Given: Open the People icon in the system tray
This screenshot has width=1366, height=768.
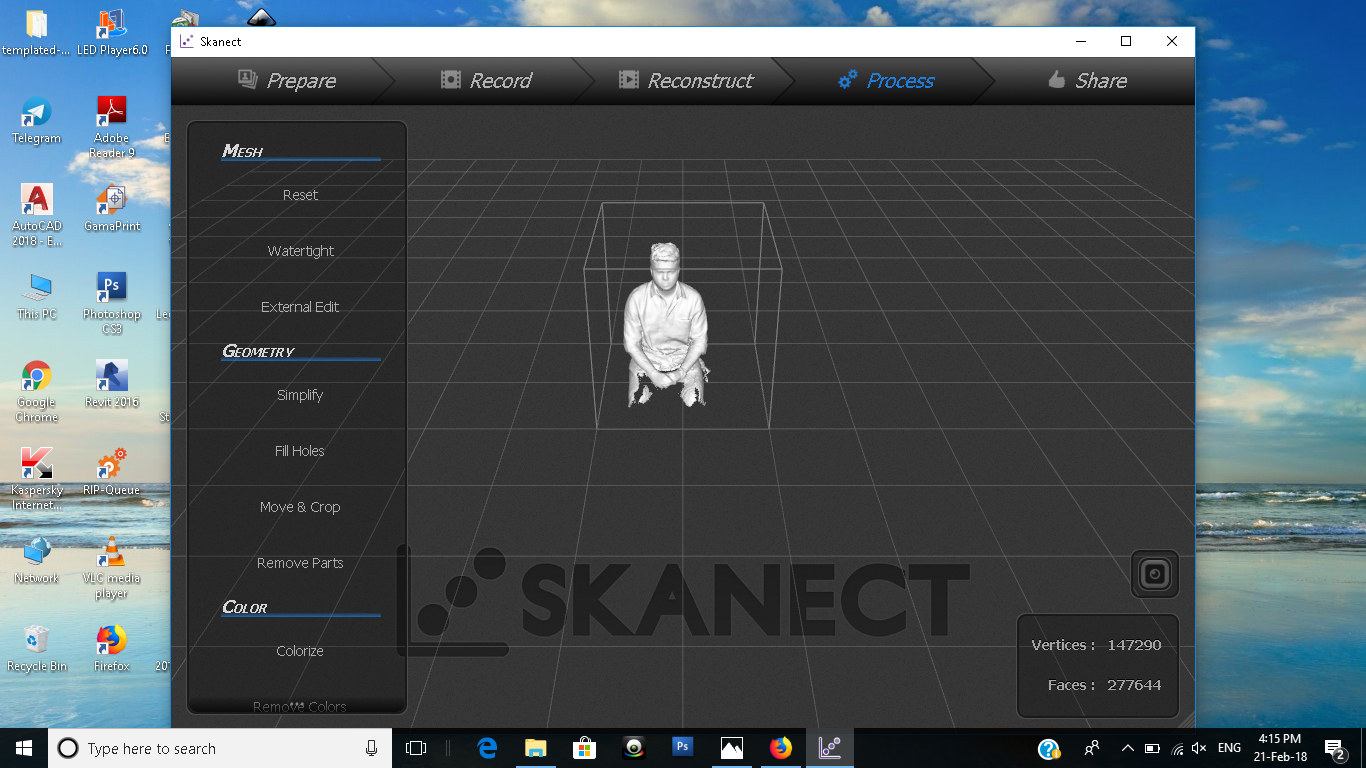Looking at the screenshot, I should 1092,748.
